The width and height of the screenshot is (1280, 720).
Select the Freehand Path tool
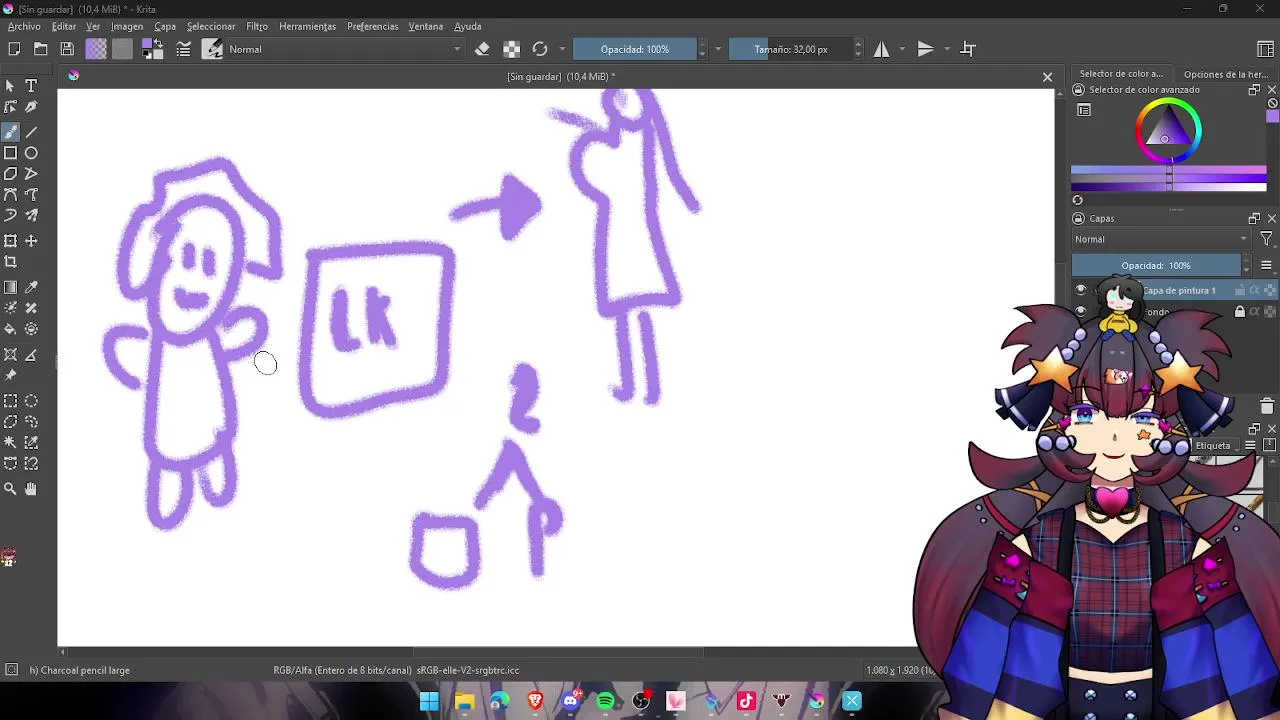pyautogui.click(x=31, y=195)
